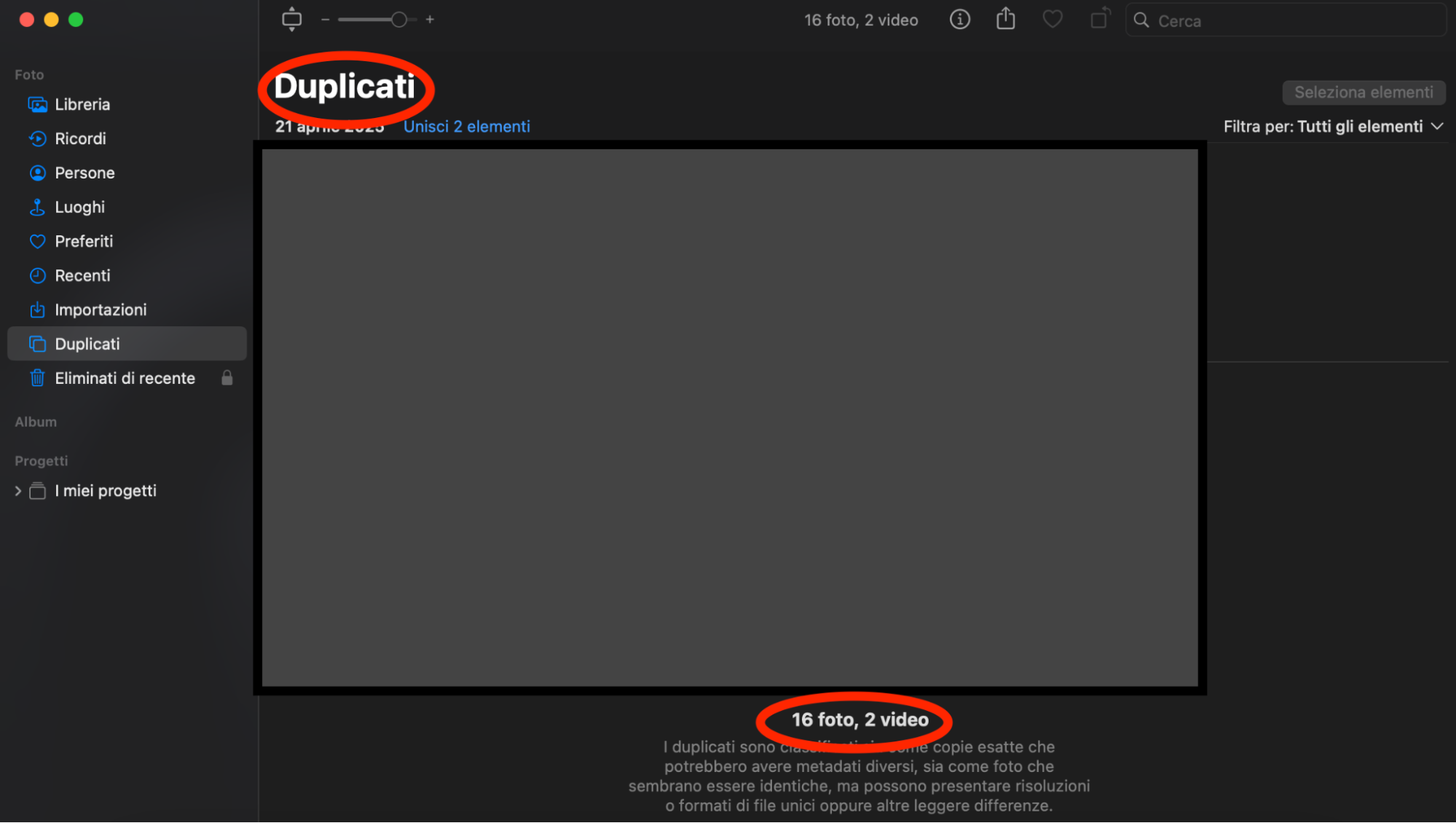1456x823 pixels.
Task: Open the Importazioni section
Action: point(101,310)
